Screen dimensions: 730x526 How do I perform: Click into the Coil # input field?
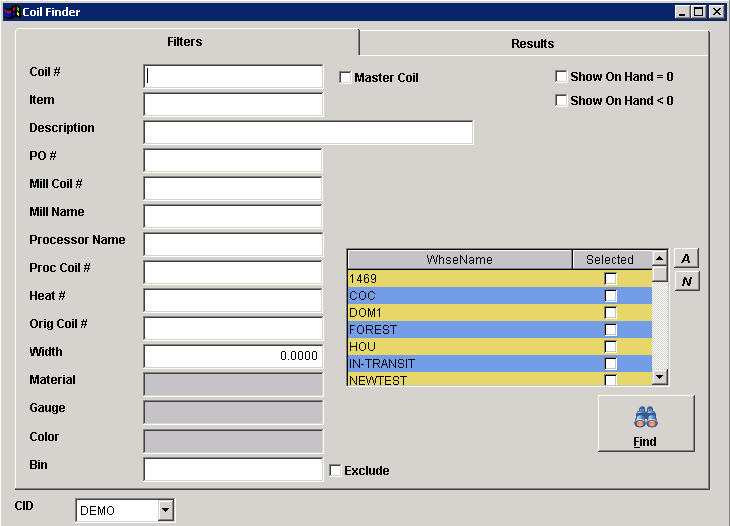click(233, 76)
